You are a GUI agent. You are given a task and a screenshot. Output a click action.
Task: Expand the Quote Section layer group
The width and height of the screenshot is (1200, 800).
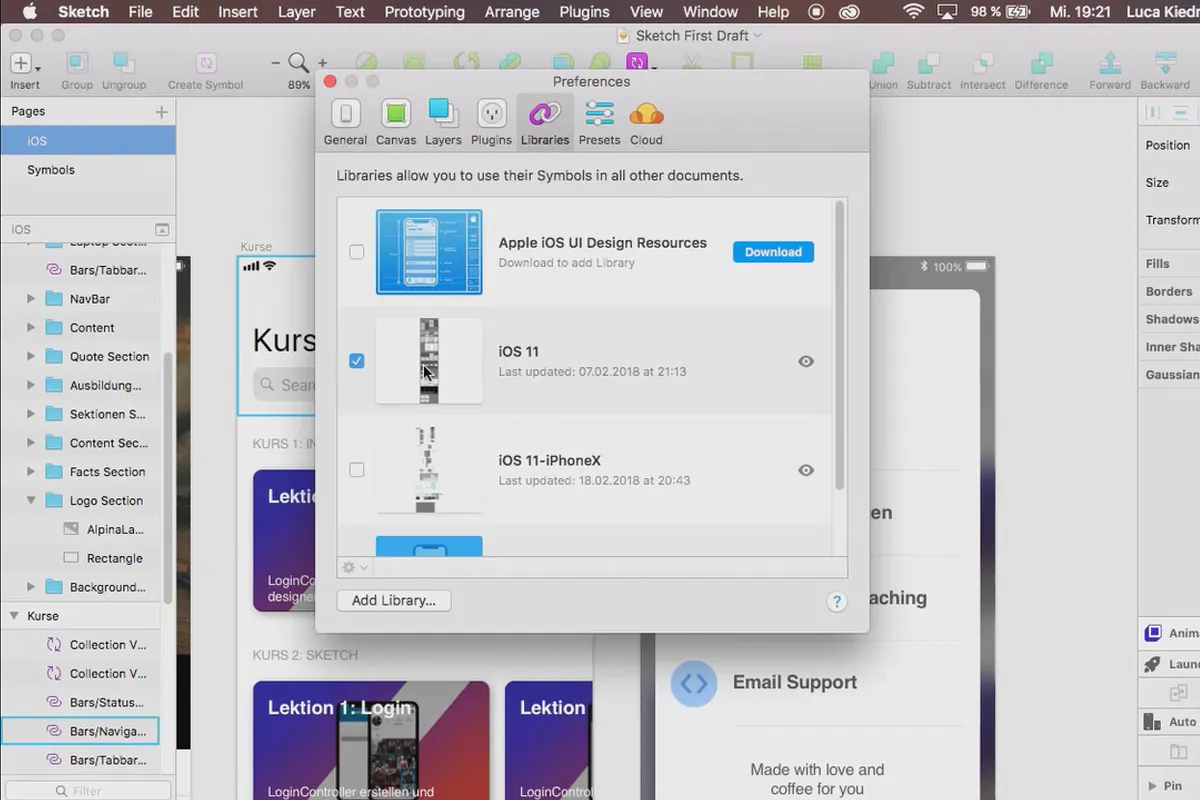[31, 357]
